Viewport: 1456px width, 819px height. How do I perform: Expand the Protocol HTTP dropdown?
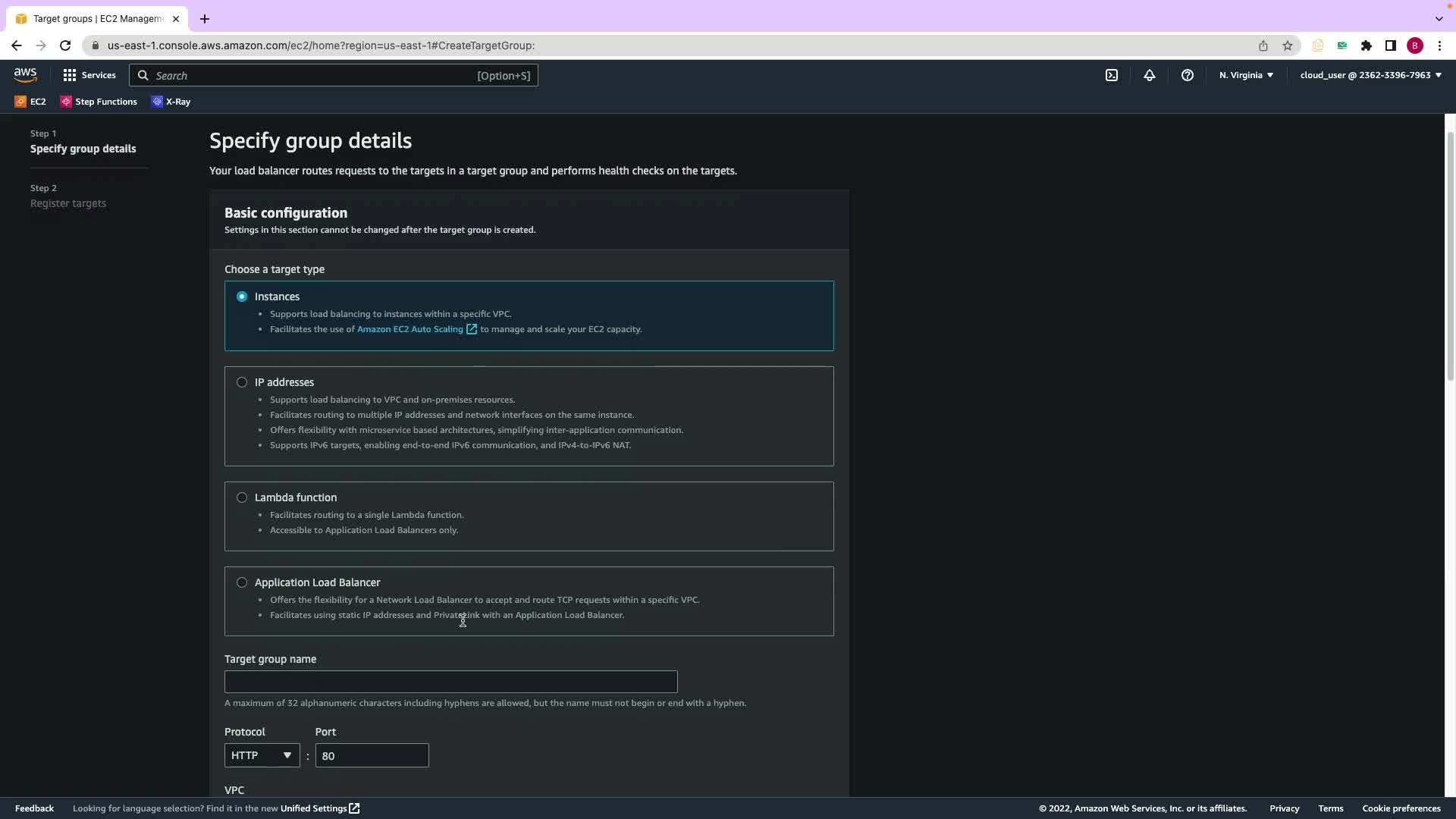tap(262, 755)
